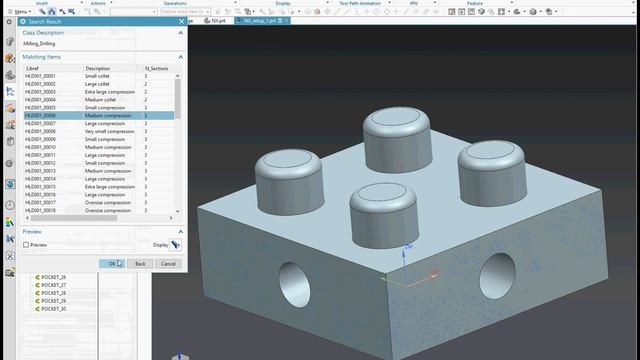Sort by the Description column header

[x=113, y=68]
